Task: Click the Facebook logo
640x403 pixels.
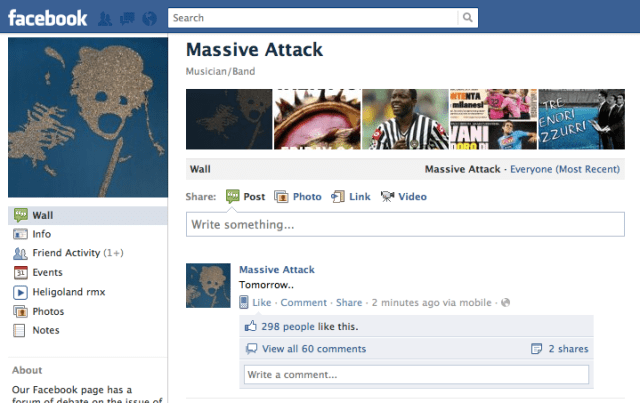Action: coord(48,17)
